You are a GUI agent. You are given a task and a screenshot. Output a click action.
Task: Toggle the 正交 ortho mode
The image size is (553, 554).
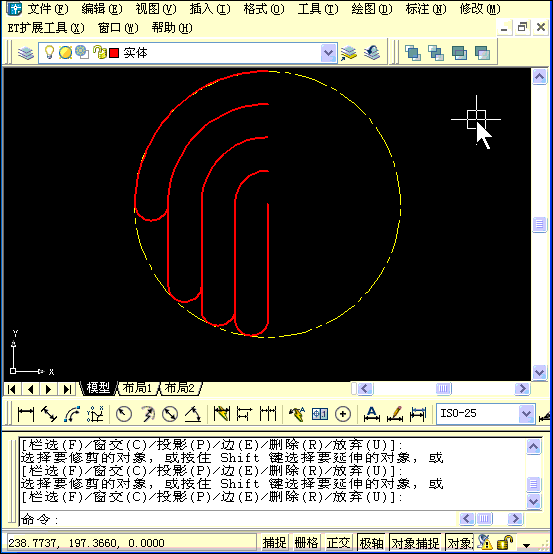coord(338,543)
